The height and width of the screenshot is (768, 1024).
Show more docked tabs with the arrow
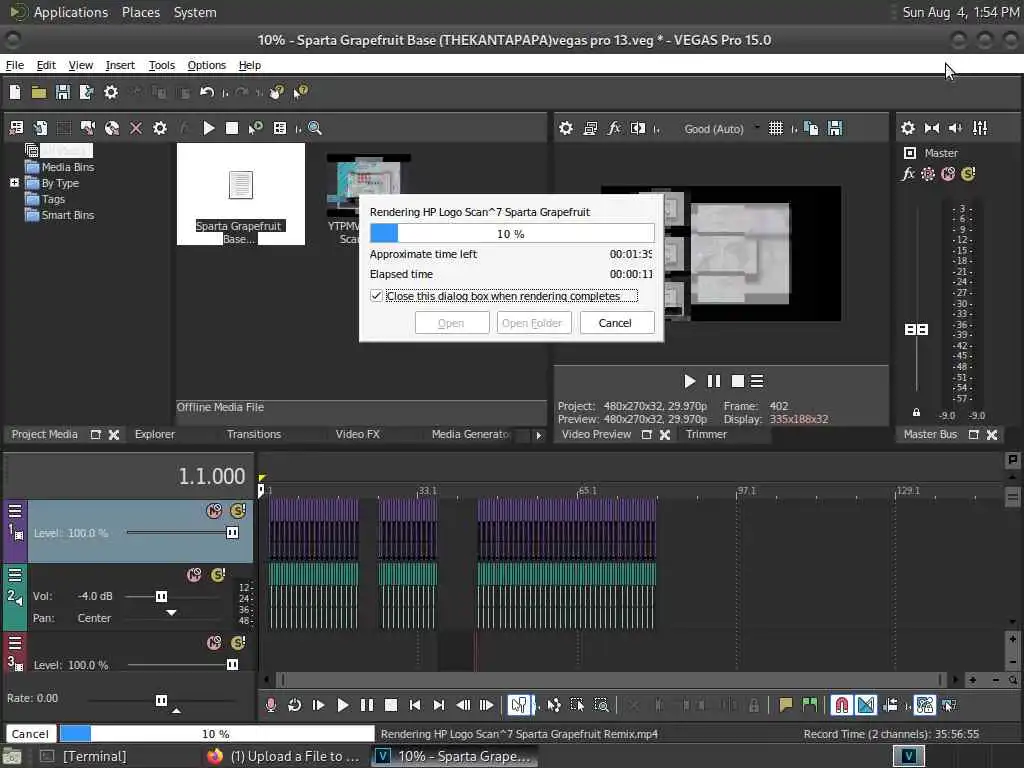538,435
